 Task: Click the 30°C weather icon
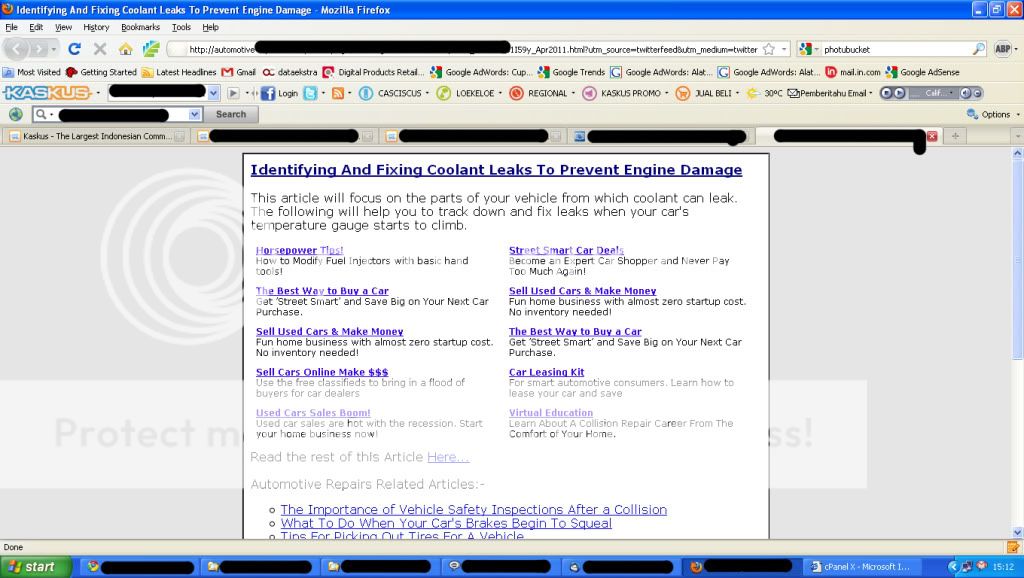pos(753,93)
